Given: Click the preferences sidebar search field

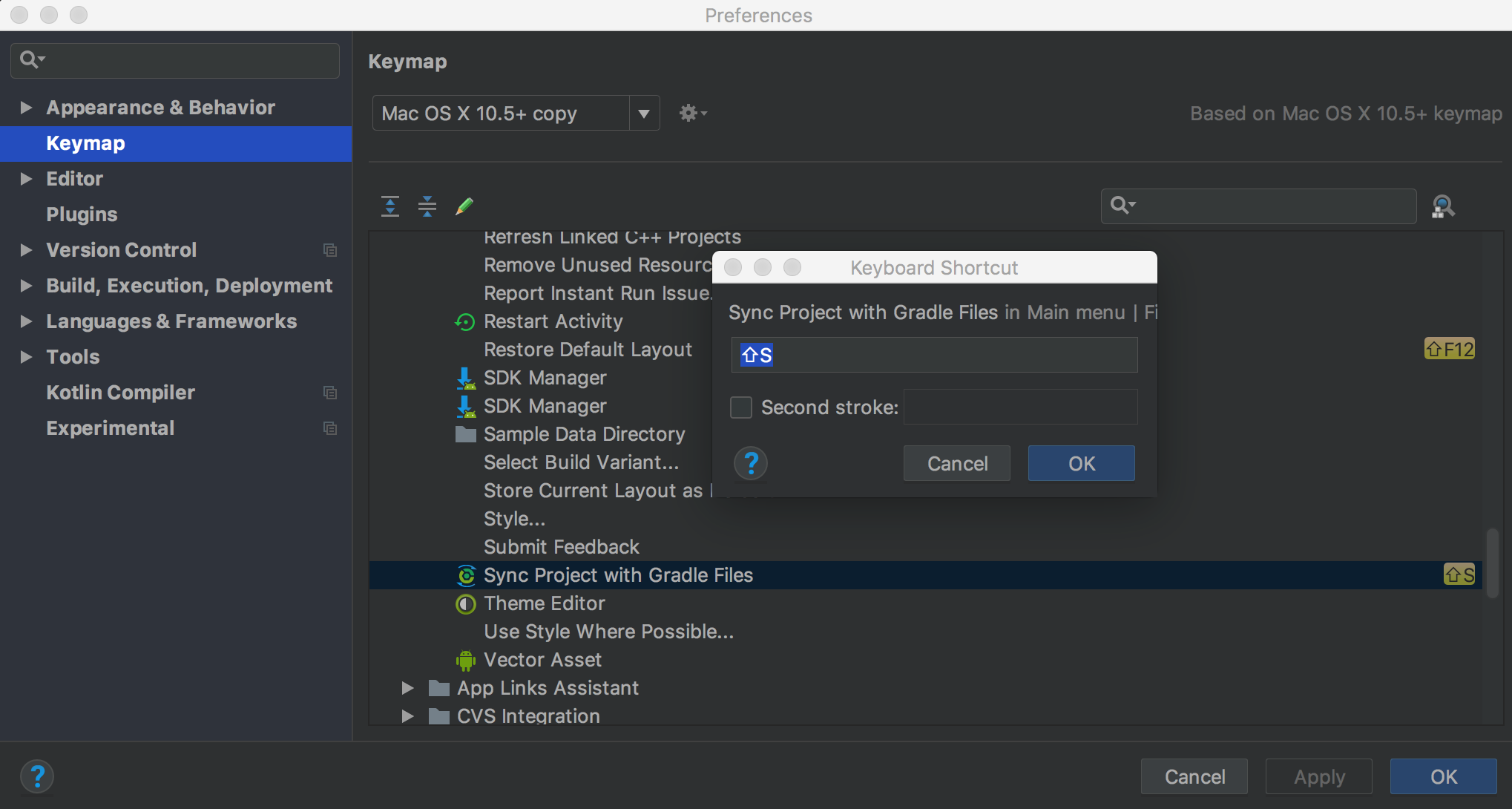Looking at the screenshot, I should tap(175, 60).
